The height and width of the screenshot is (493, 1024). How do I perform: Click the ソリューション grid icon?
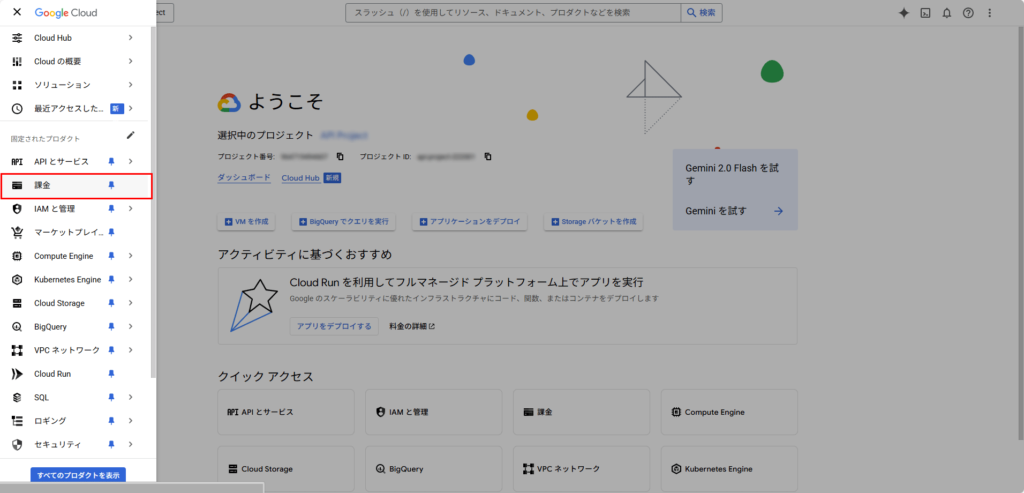coord(18,85)
